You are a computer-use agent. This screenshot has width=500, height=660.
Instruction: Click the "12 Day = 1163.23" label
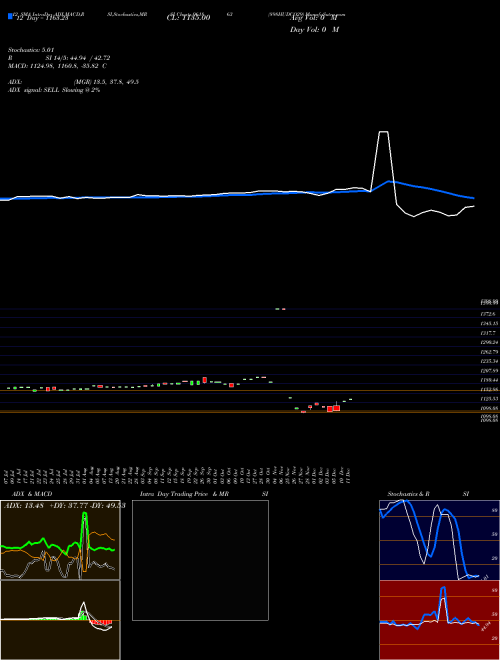pyautogui.click(x=42, y=18)
